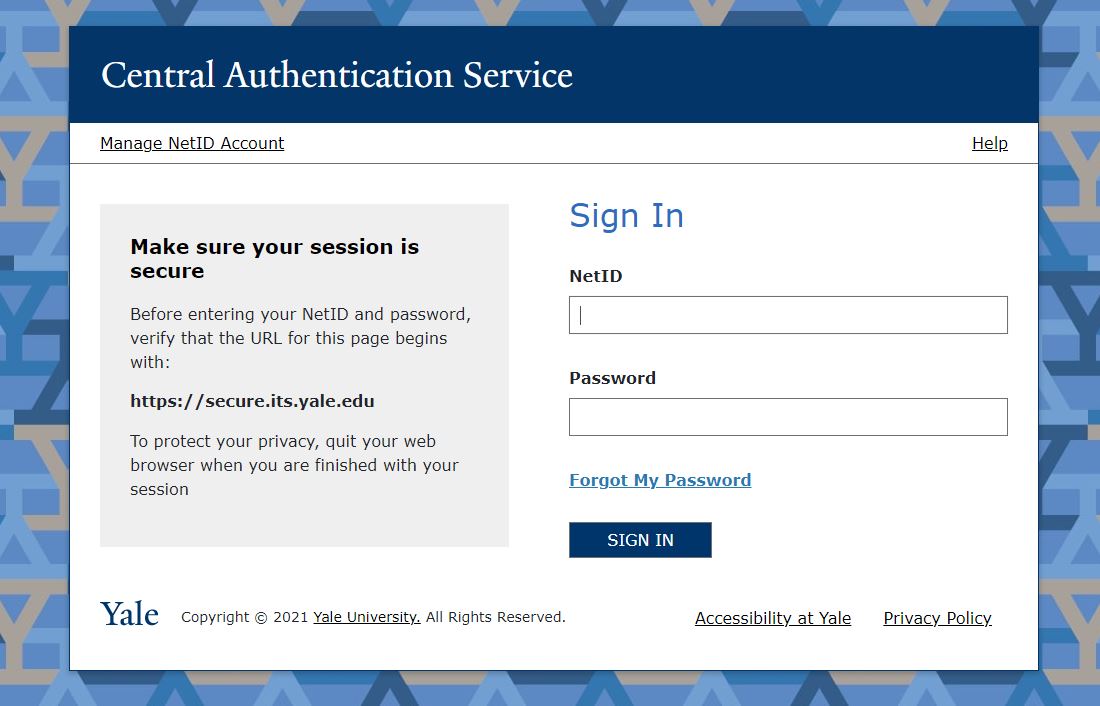Click the Yale logo in the footer
The height and width of the screenshot is (706, 1100).
[x=129, y=612]
